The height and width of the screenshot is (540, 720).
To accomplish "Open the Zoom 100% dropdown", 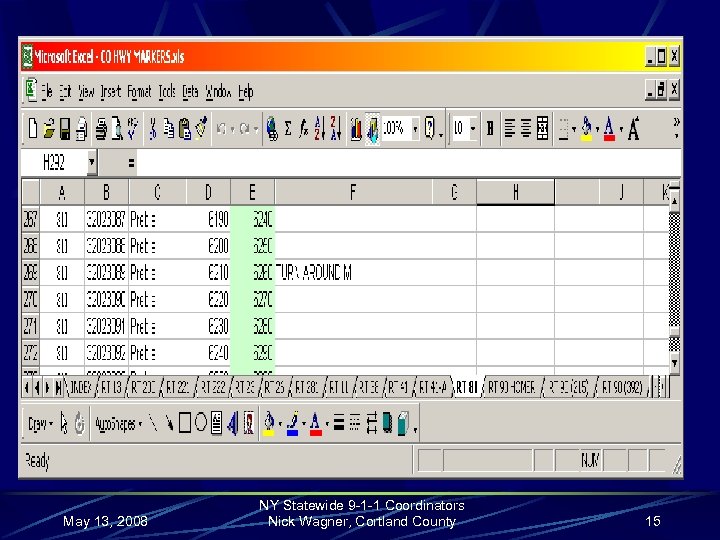I will [415, 129].
